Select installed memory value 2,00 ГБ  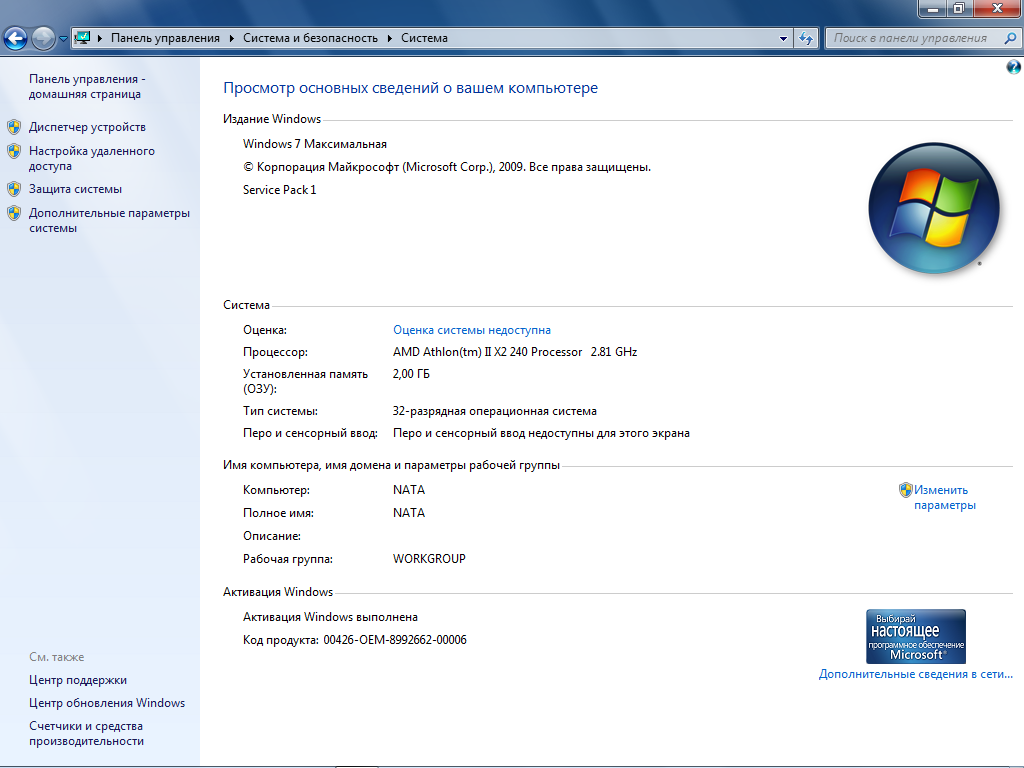[411, 374]
